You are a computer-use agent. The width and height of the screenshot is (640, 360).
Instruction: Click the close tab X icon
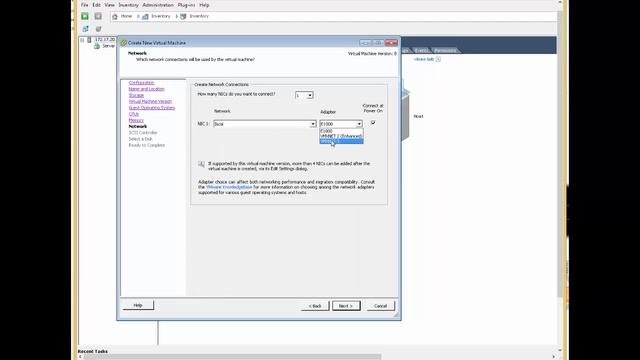coord(438,59)
